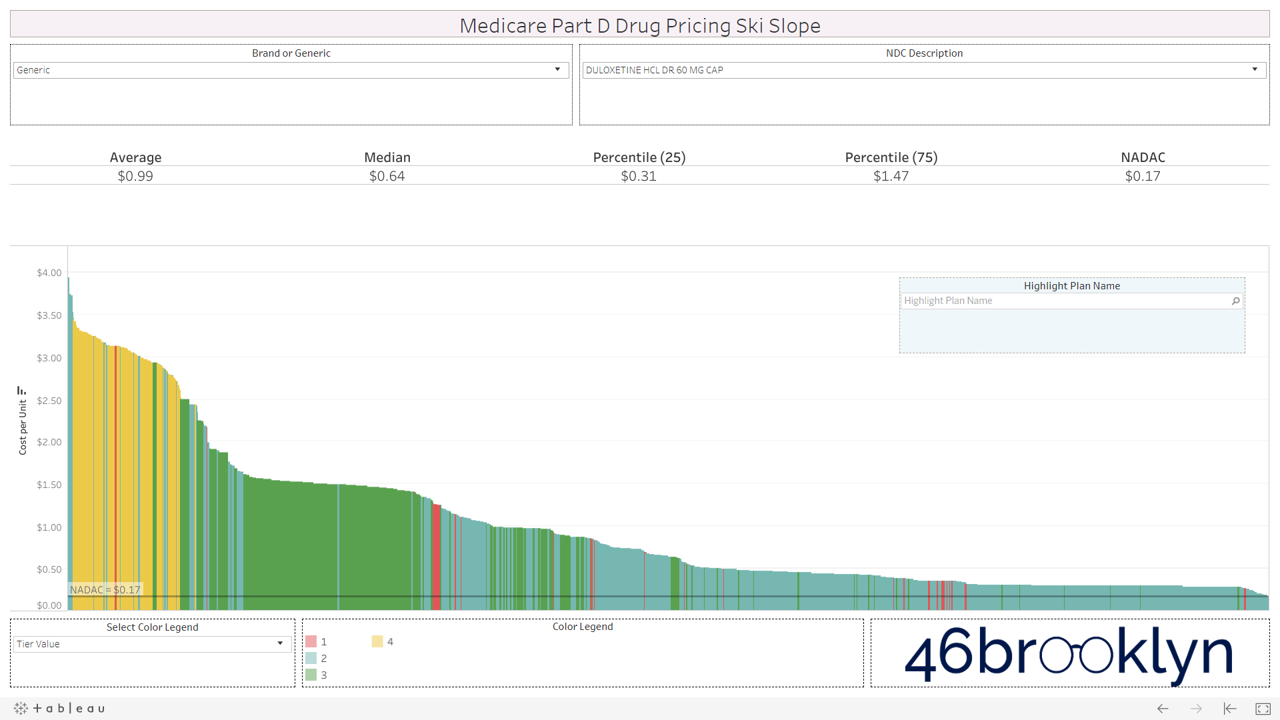
Task: Click the Percentile (75) header label
Action: click(891, 157)
